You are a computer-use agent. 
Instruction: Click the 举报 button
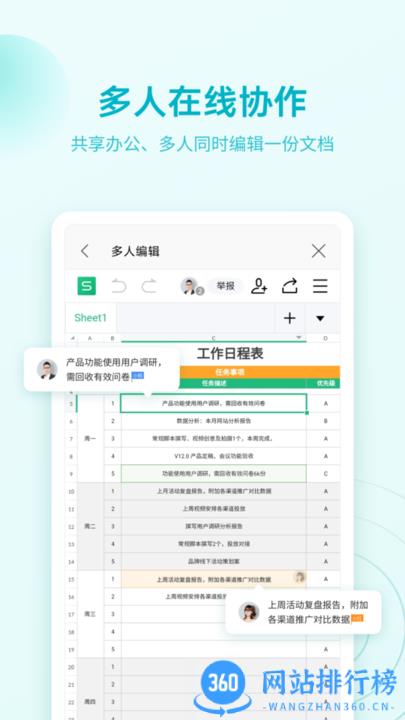(x=225, y=286)
